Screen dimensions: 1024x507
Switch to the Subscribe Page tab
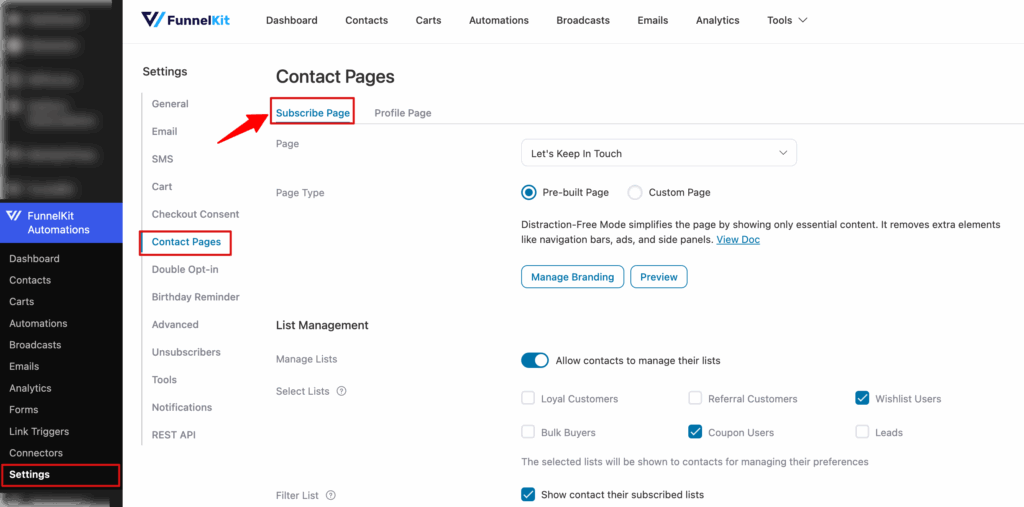coord(313,113)
